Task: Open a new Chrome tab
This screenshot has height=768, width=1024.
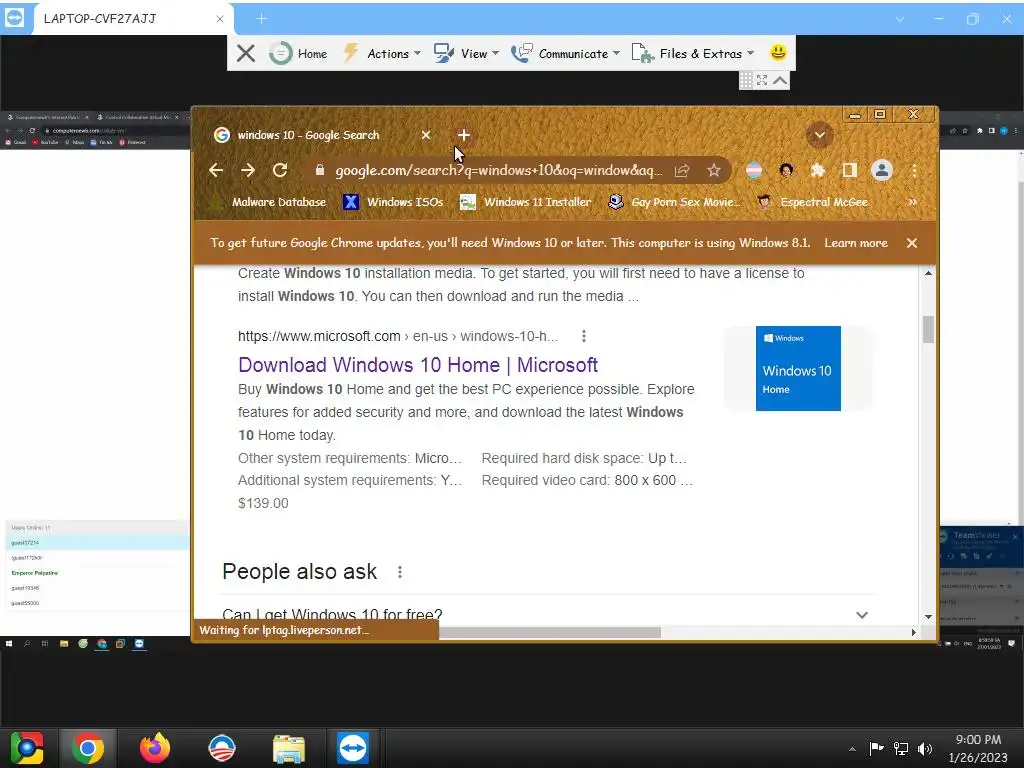Action: (464, 135)
